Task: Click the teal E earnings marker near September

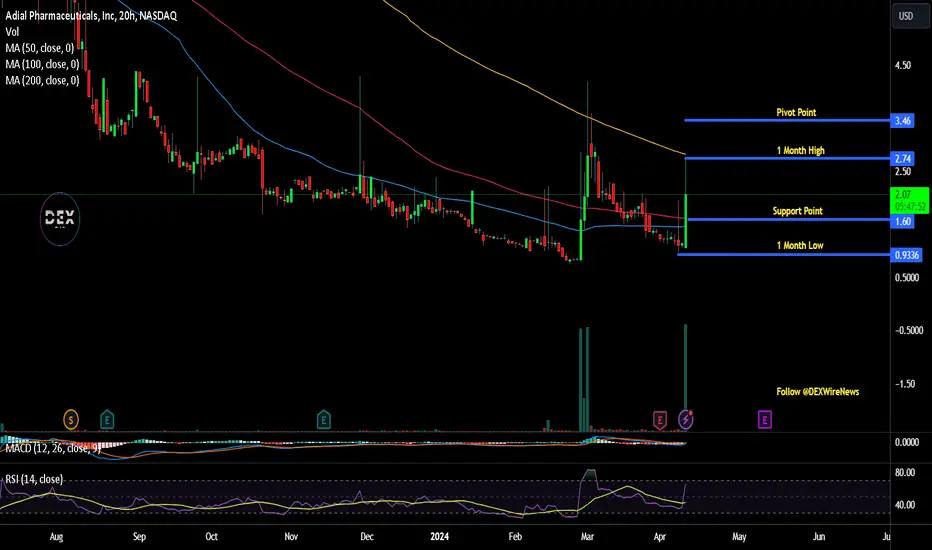Action: [107, 420]
